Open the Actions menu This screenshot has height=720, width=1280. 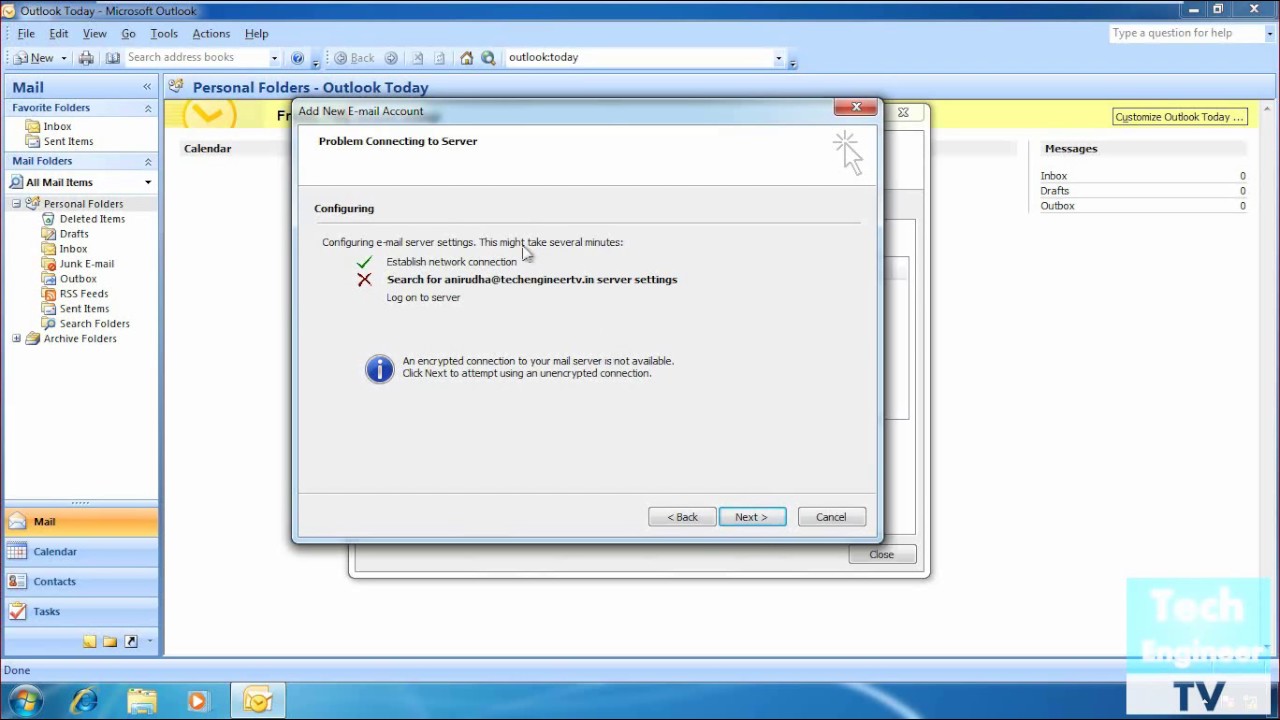tap(211, 34)
